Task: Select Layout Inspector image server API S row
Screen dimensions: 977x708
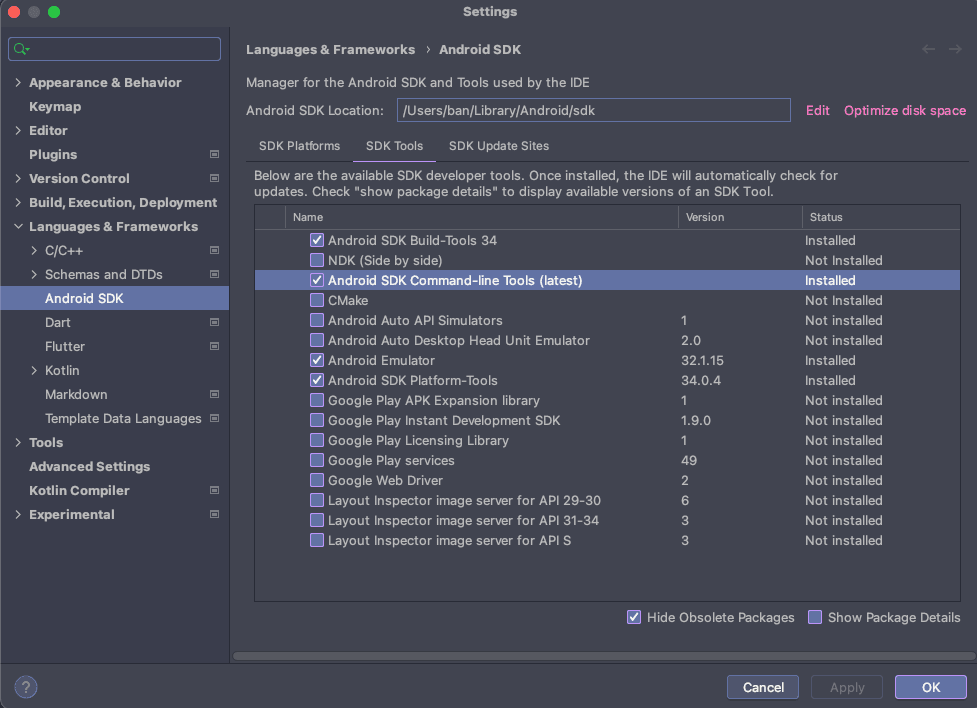Action: click(608, 540)
